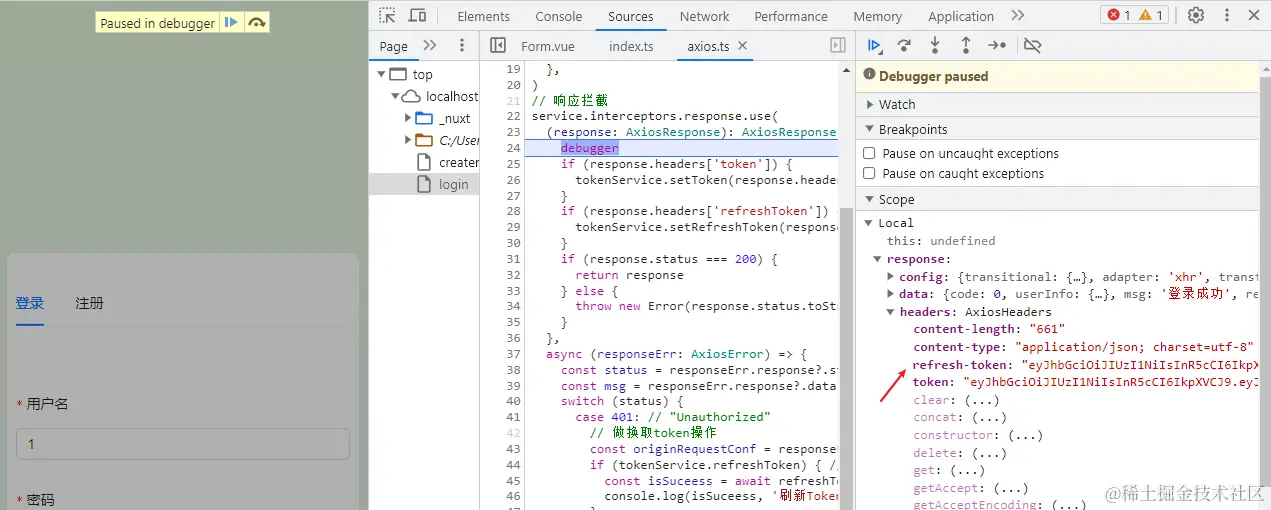Collapse the headers AxiosHeaders property

click(x=890, y=312)
